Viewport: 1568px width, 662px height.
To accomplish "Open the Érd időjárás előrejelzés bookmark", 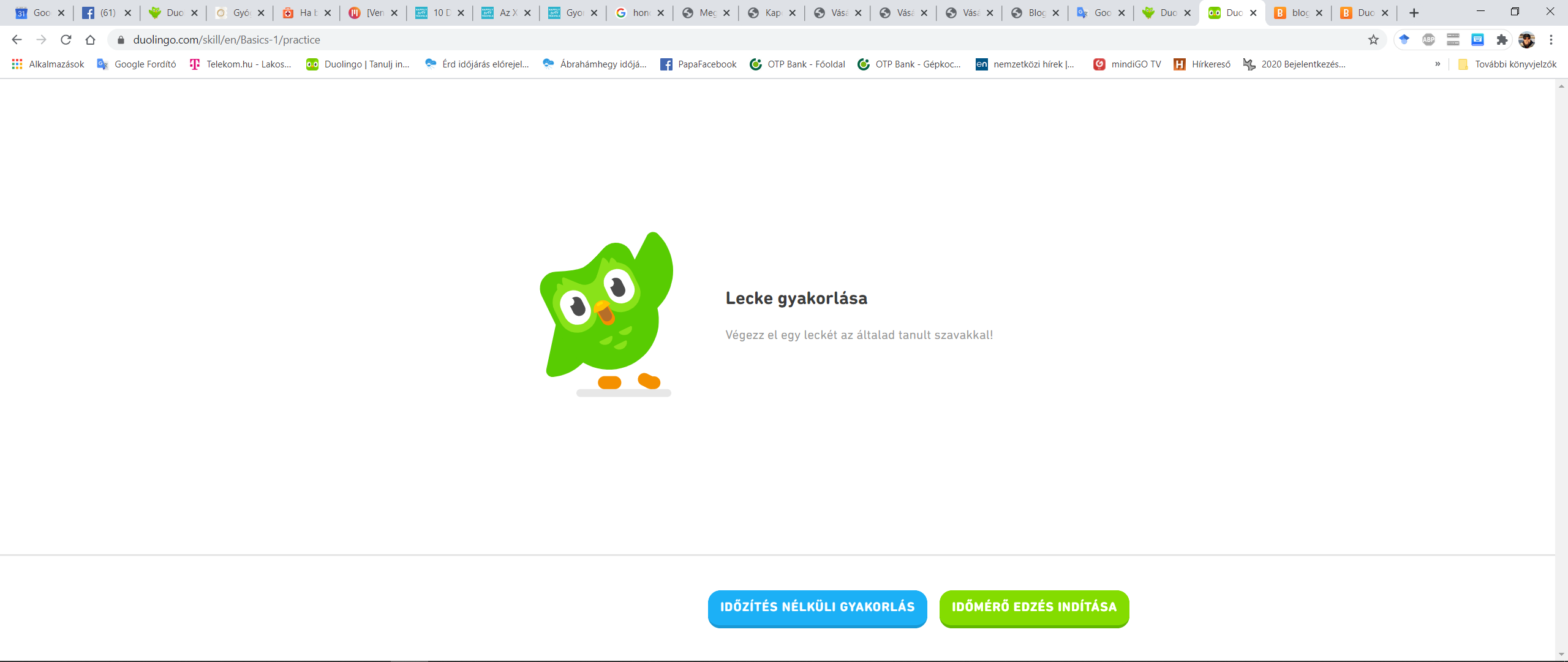I will coord(477,64).
